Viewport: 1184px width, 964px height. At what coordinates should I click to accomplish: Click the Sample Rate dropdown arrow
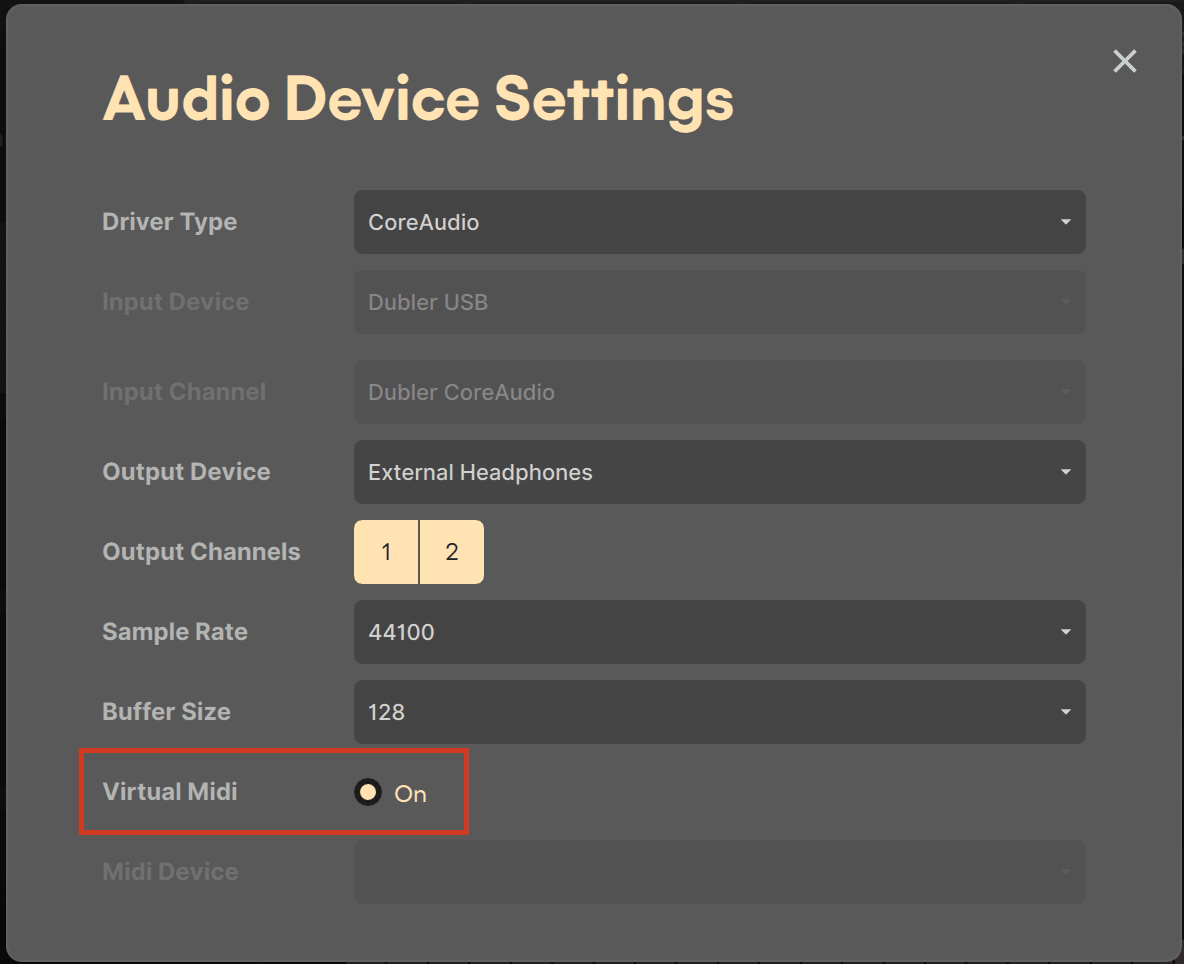(1064, 632)
